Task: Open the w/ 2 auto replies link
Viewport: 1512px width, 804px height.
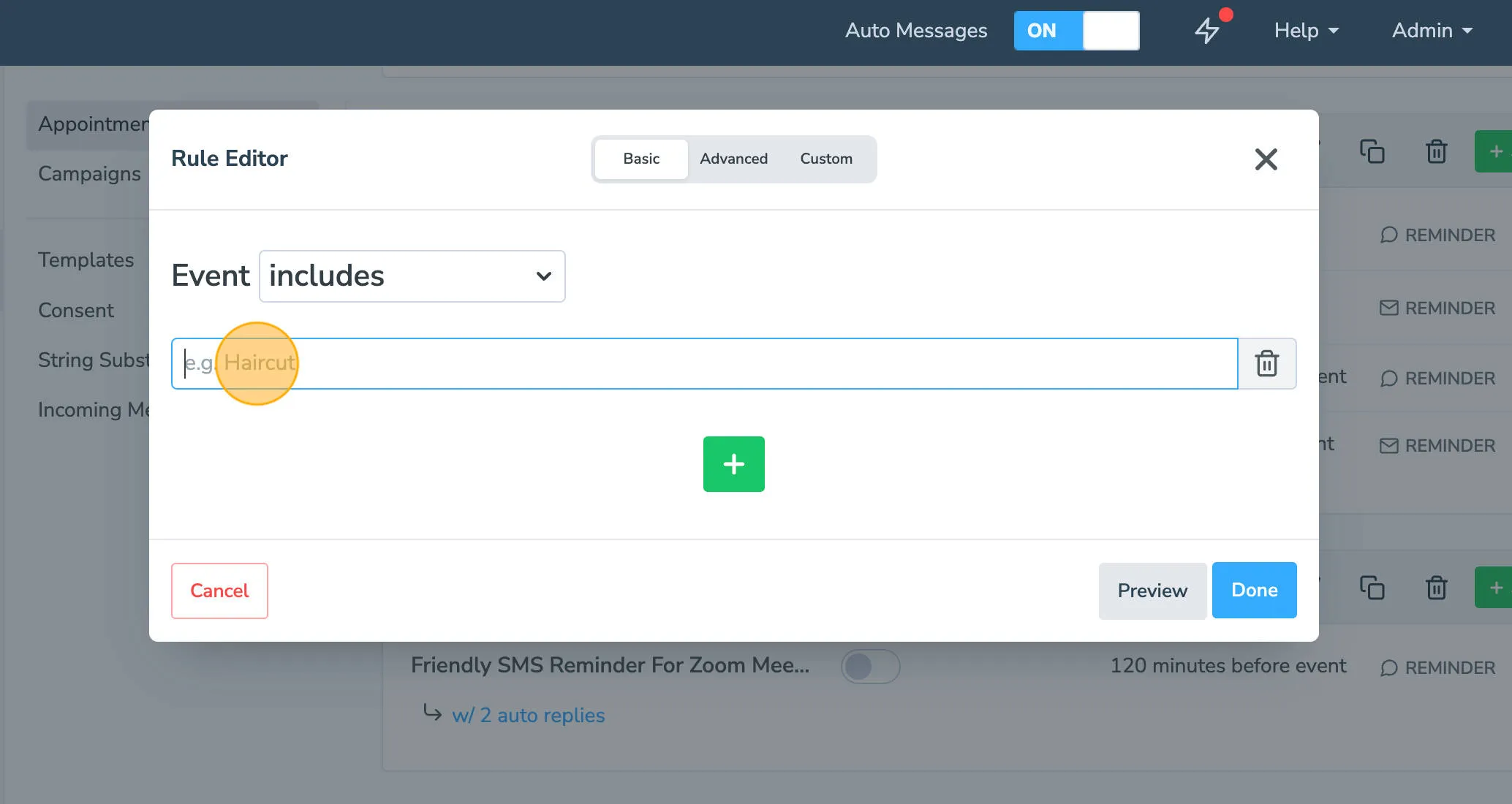Action: pyautogui.click(x=529, y=715)
